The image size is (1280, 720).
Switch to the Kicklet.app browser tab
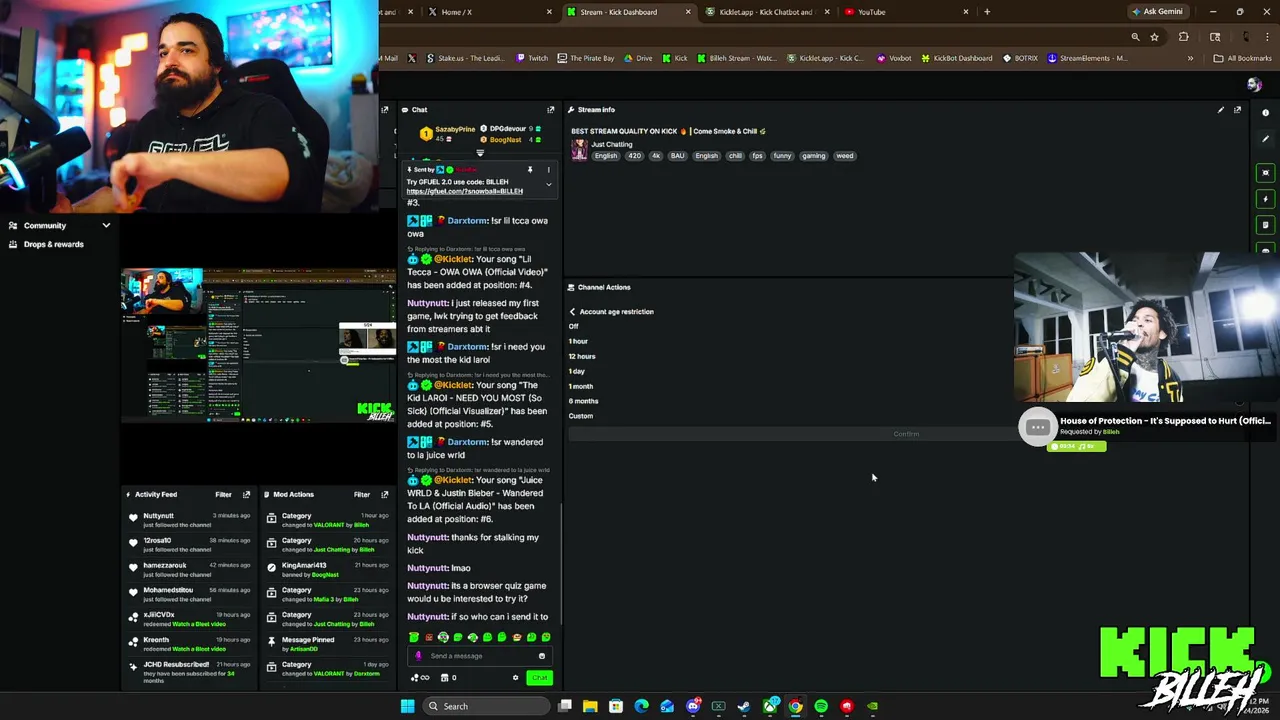[765, 12]
